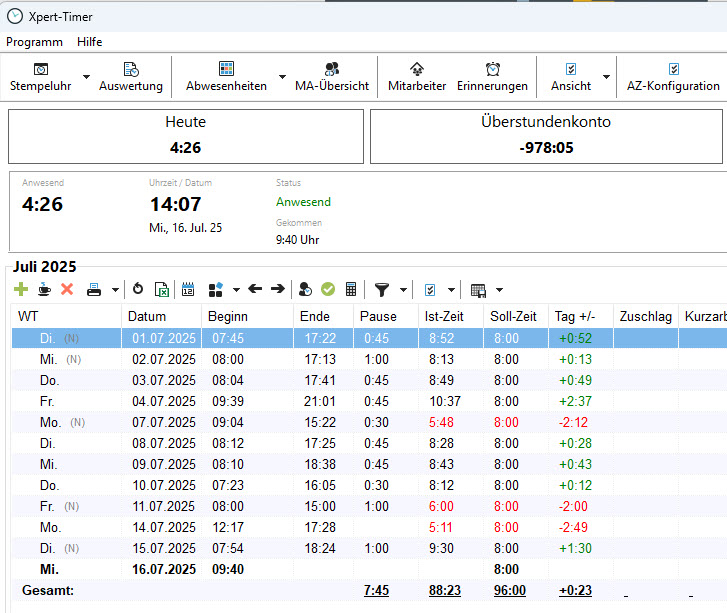The width and height of the screenshot is (727, 613).
Task: Open the Auswertung view
Action: (131, 77)
